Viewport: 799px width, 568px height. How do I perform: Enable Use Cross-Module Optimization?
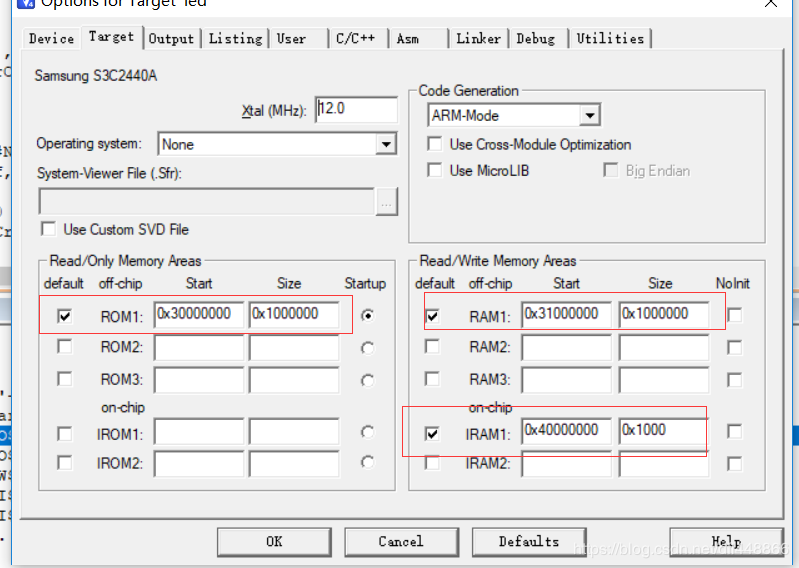[x=435, y=144]
